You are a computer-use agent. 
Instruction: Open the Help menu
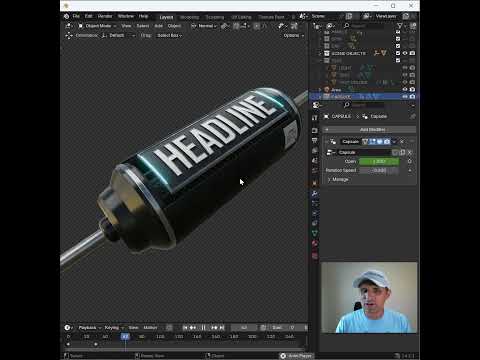(x=143, y=16)
